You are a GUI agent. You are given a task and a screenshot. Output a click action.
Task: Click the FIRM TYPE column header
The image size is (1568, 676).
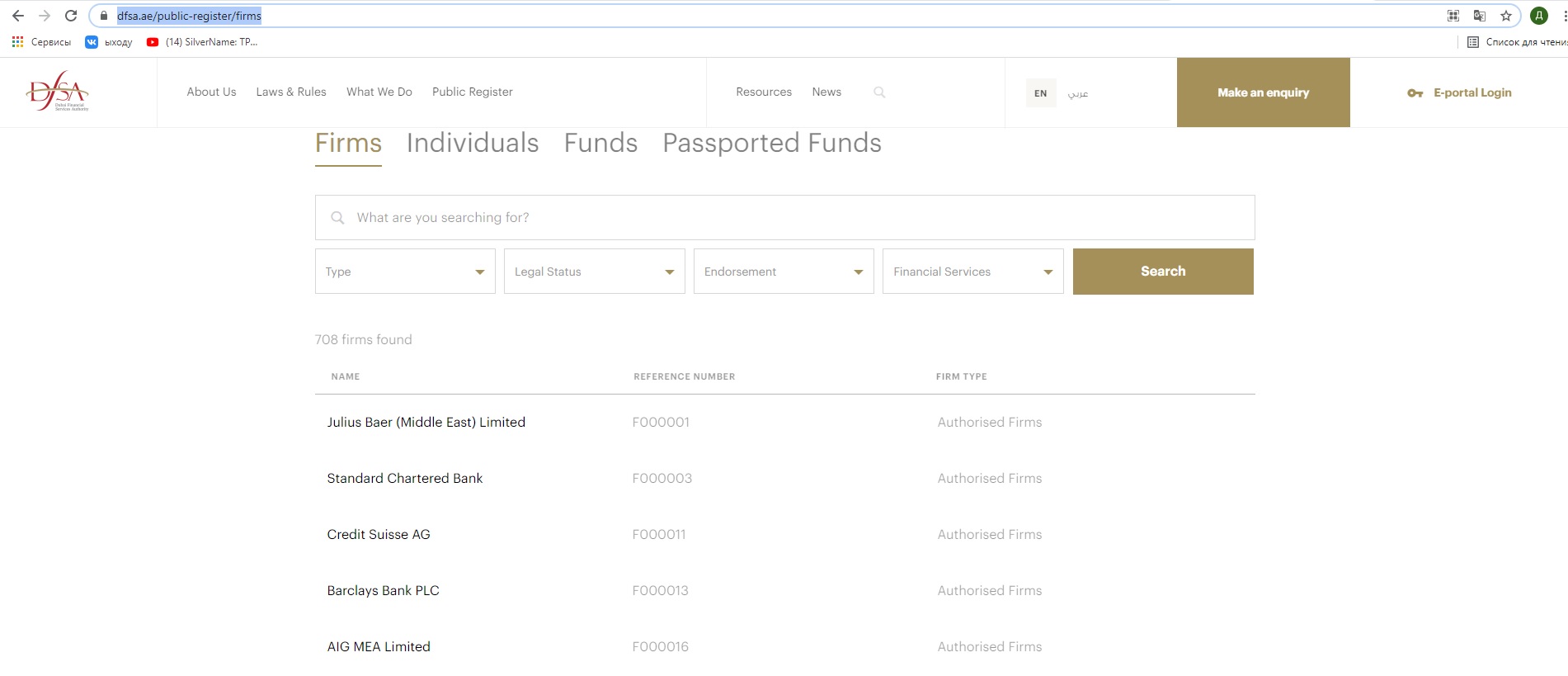(962, 376)
